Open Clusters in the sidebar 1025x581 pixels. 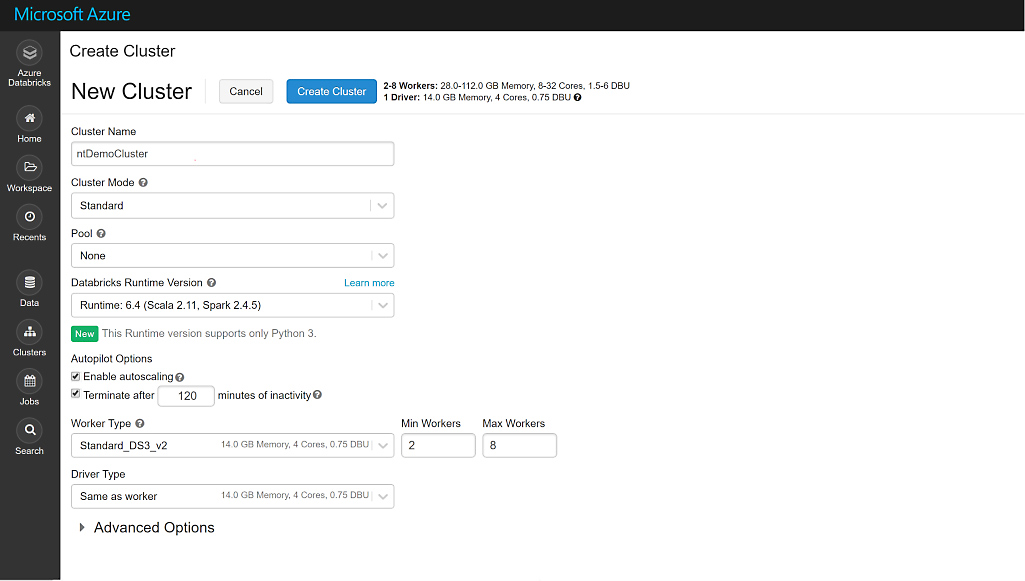pos(29,332)
